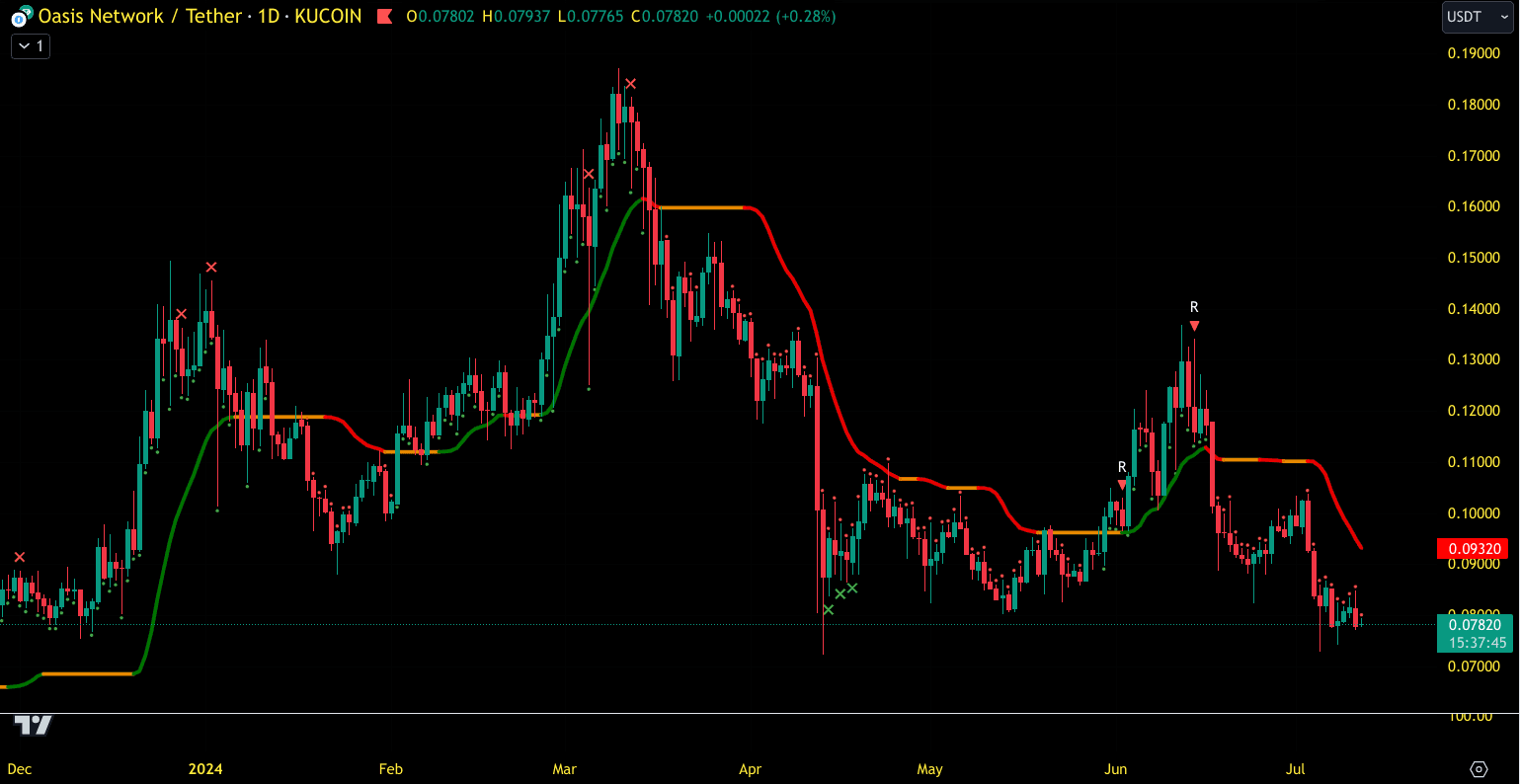Image resolution: width=1520 pixels, height=784 pixels.
Task: Click the low value 'L0.07765'
Action: (x=593, y=17)
